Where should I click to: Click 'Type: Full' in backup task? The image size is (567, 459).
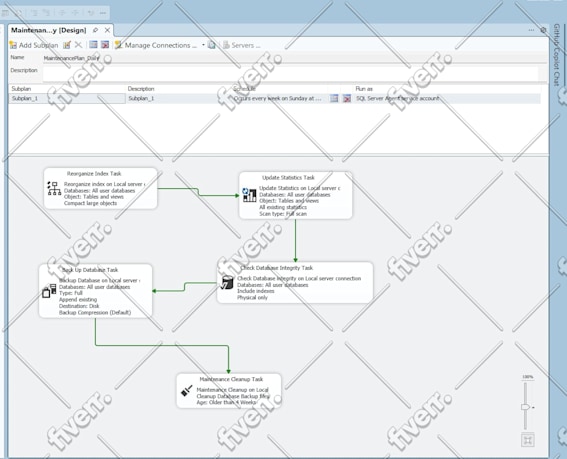pyautogui.click(x=71, y=293)
